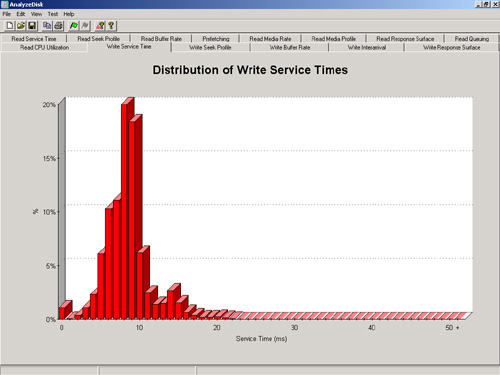Select the Write Seek Profile tab
The image size is (500, 375).
click(x=210, y=47)
